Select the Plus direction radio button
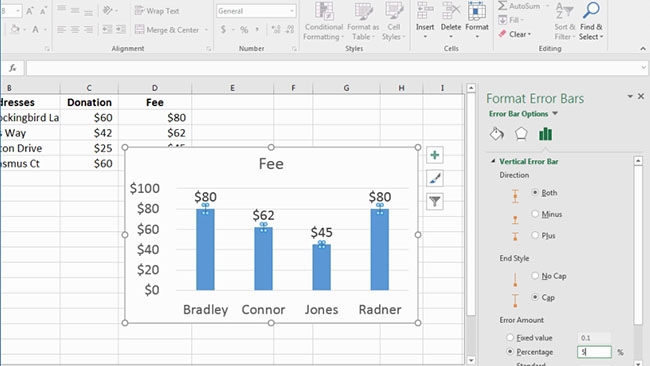The image size is (650, 366). (x=535, y=235)
